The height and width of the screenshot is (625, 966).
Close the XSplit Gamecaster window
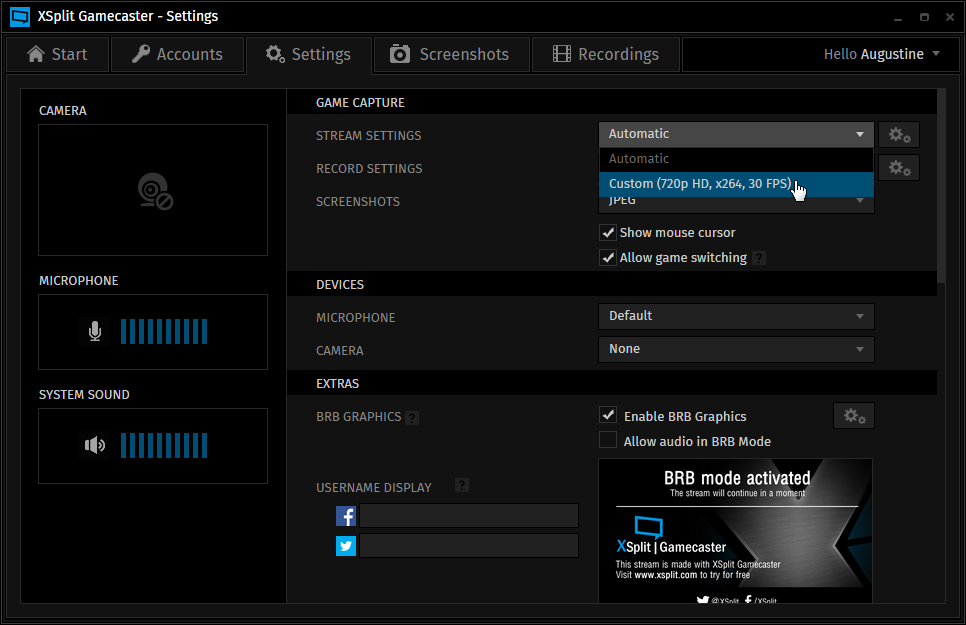(950, 17)
